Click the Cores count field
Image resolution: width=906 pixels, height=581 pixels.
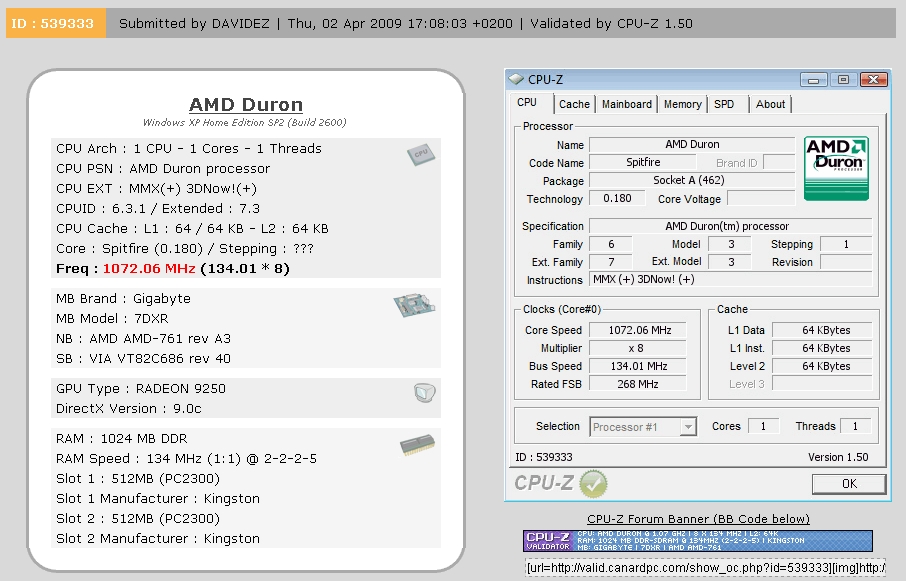pyautogui.click(x=763, y=426)
